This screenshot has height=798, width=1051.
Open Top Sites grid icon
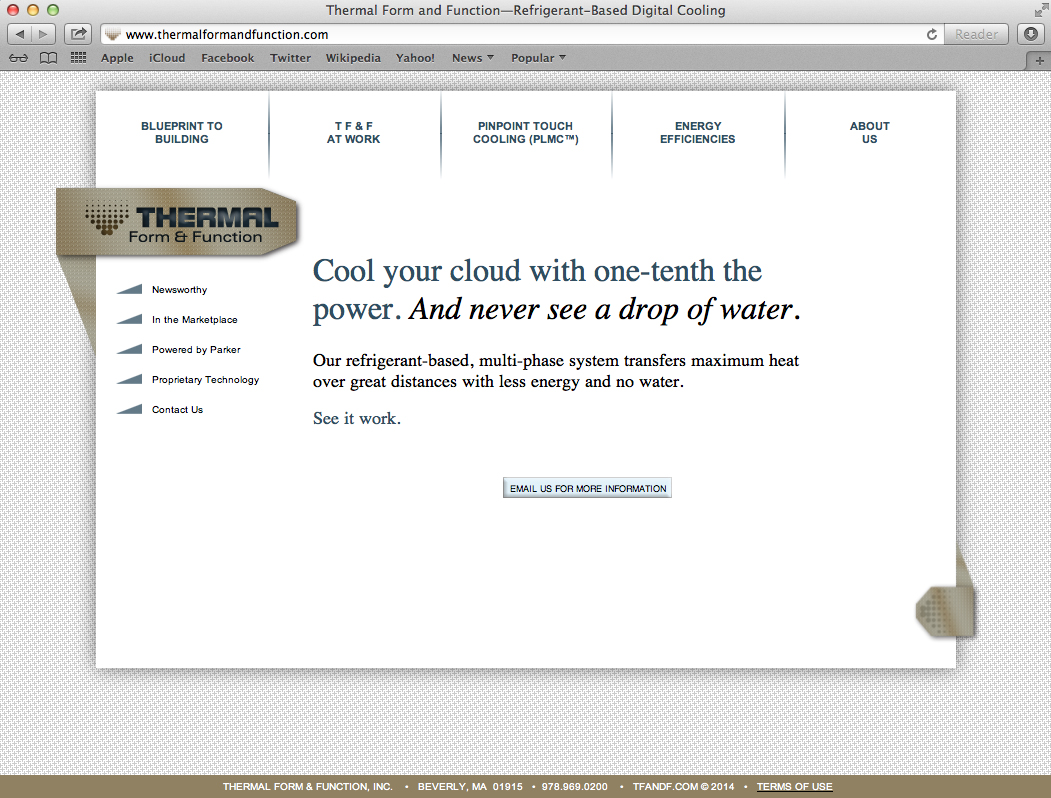(79, 58)
